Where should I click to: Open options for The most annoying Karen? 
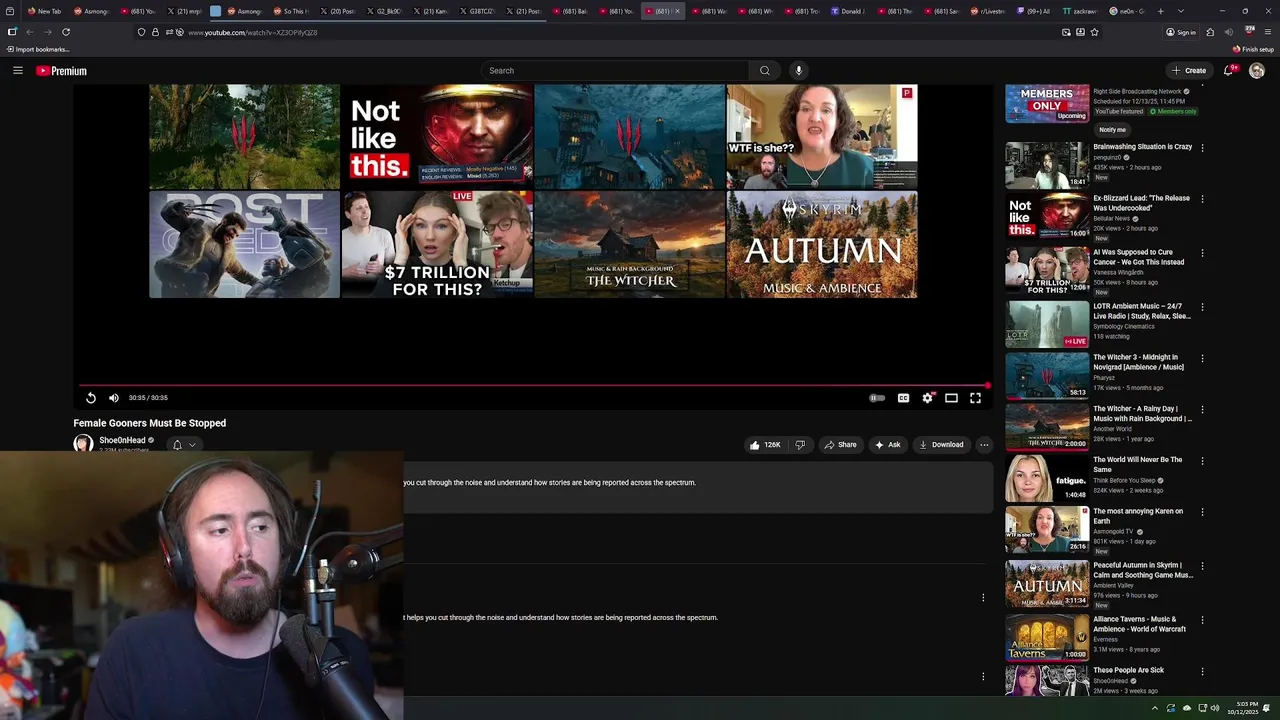(x=1202, y=512)
